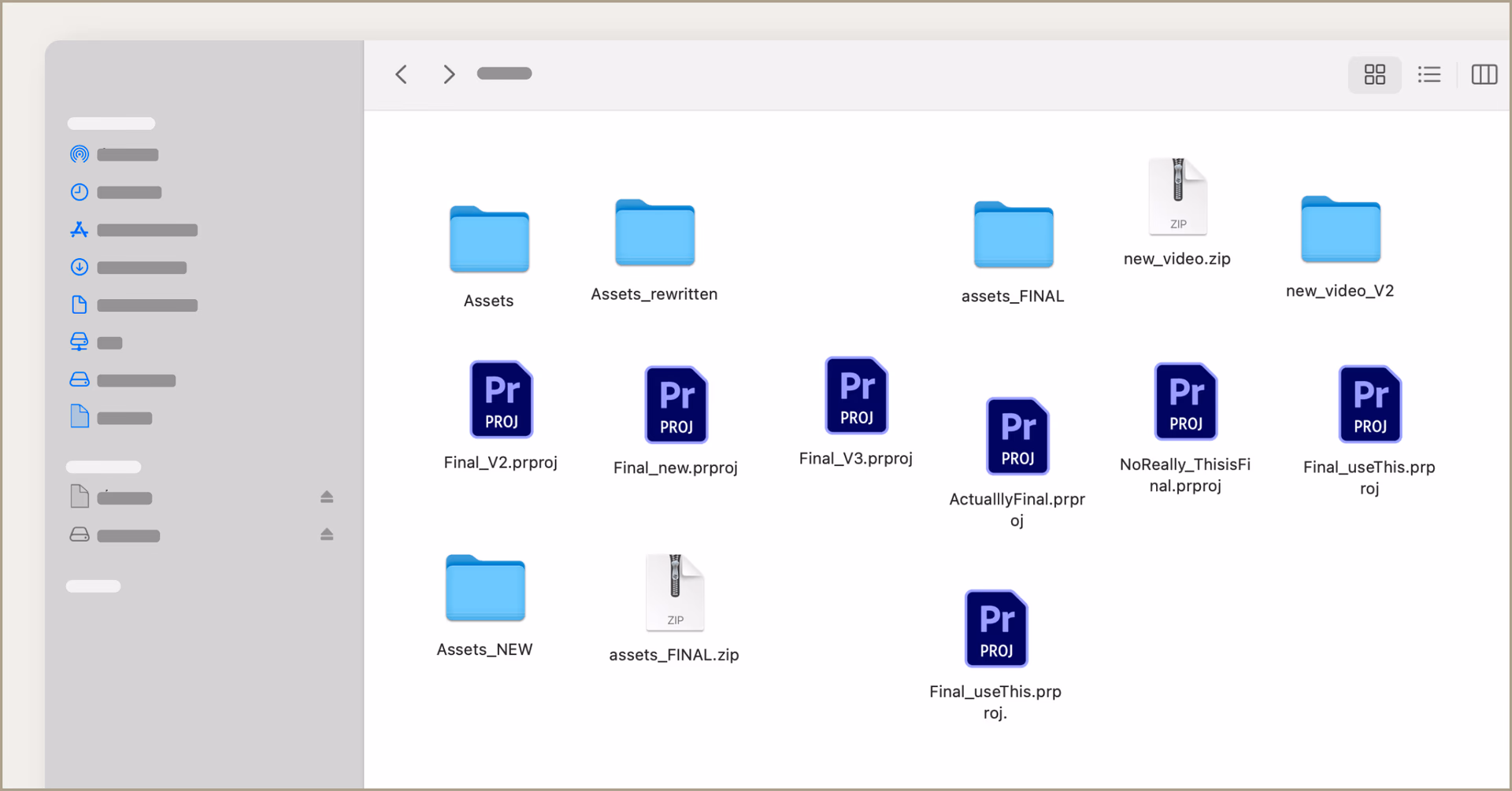
Task: Open the ActualllyFinal.prproj project
Action: (1017, 436)
